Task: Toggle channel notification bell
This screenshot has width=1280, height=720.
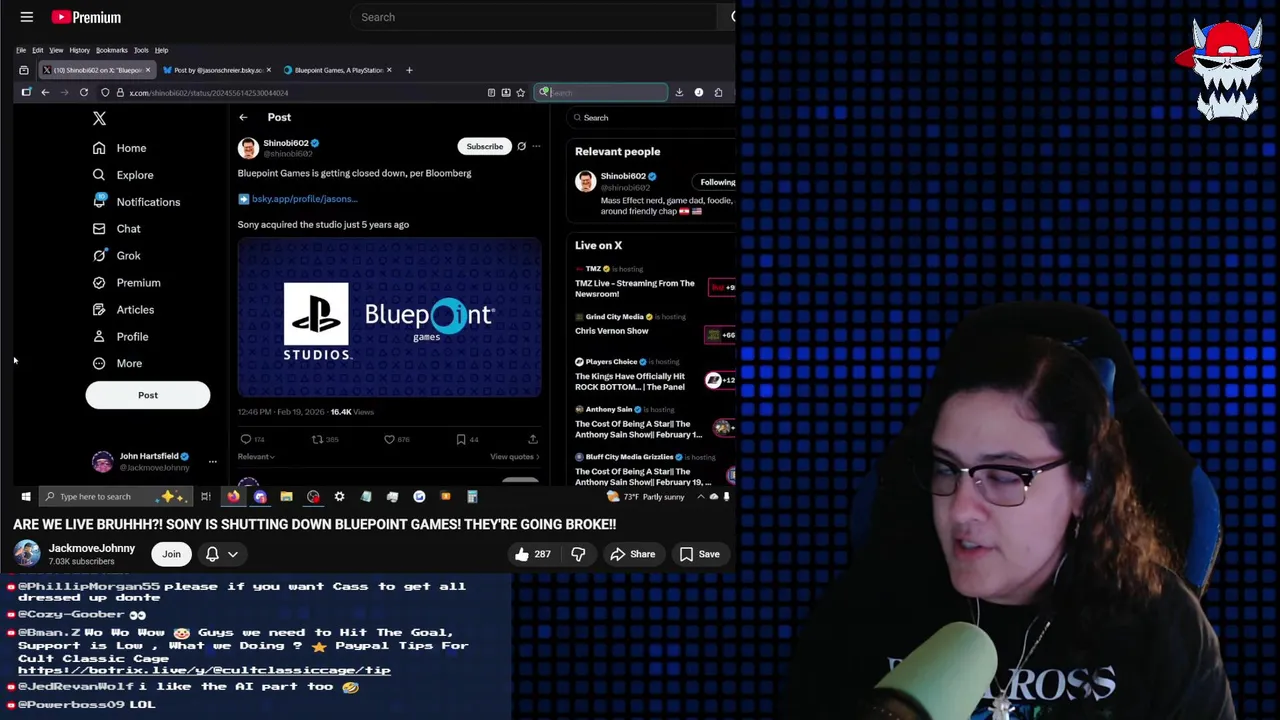Action: (x=212, y=554)
